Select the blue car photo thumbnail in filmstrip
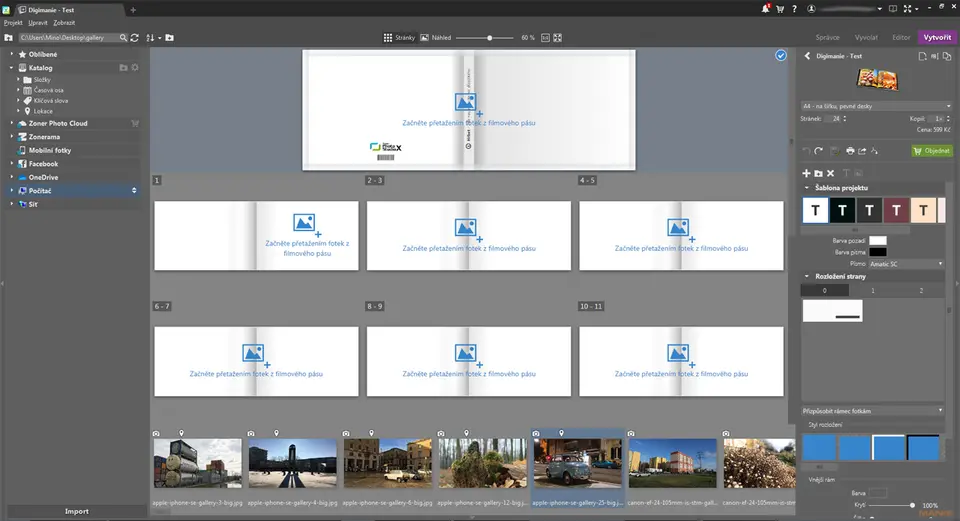 (x=577, y=463)
